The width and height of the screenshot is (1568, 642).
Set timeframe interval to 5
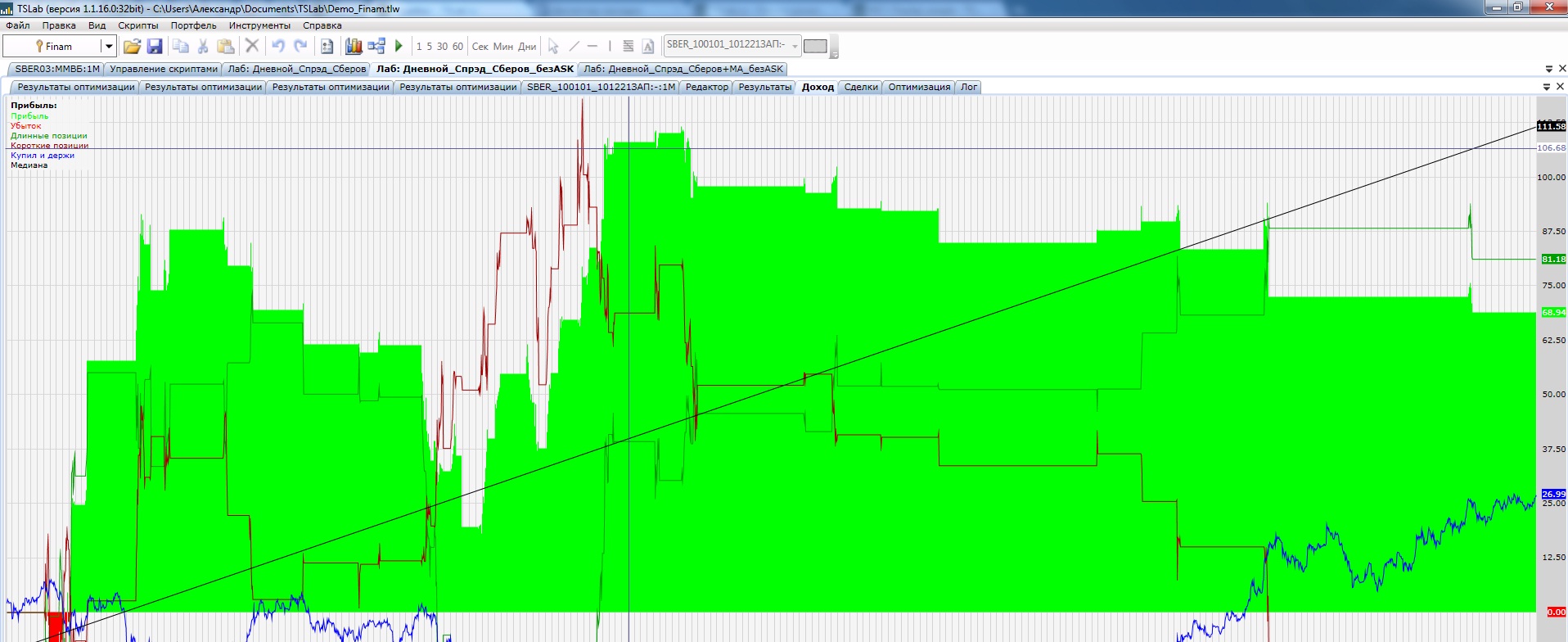click(429, 47)
